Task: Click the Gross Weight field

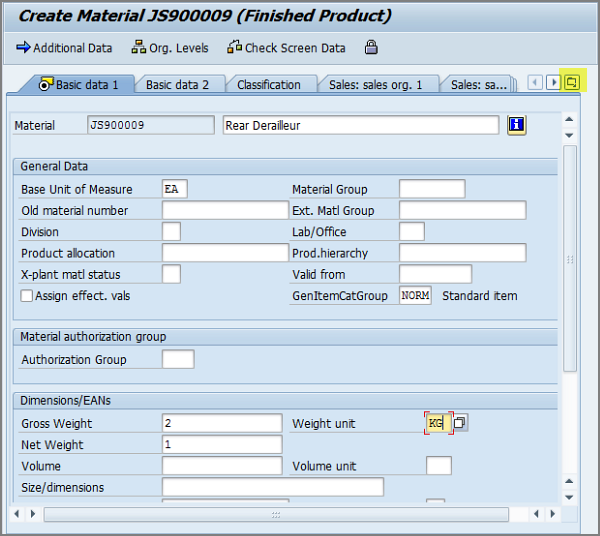Action: [222, 423]
